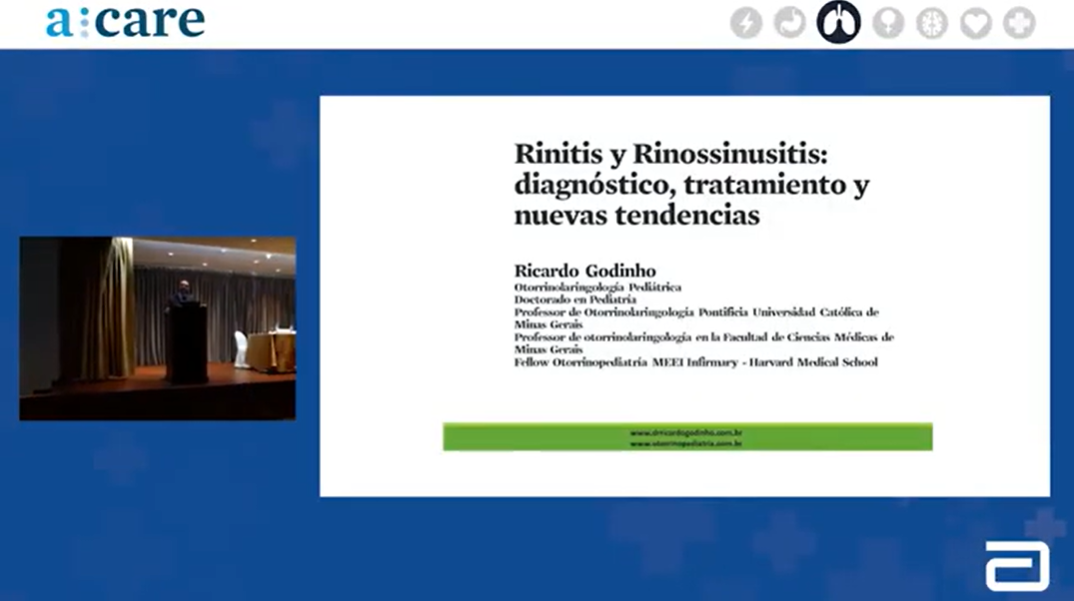Open www.drricardogodinho.com.br link on slide
1074x601 pixels.
coord(686,432)
